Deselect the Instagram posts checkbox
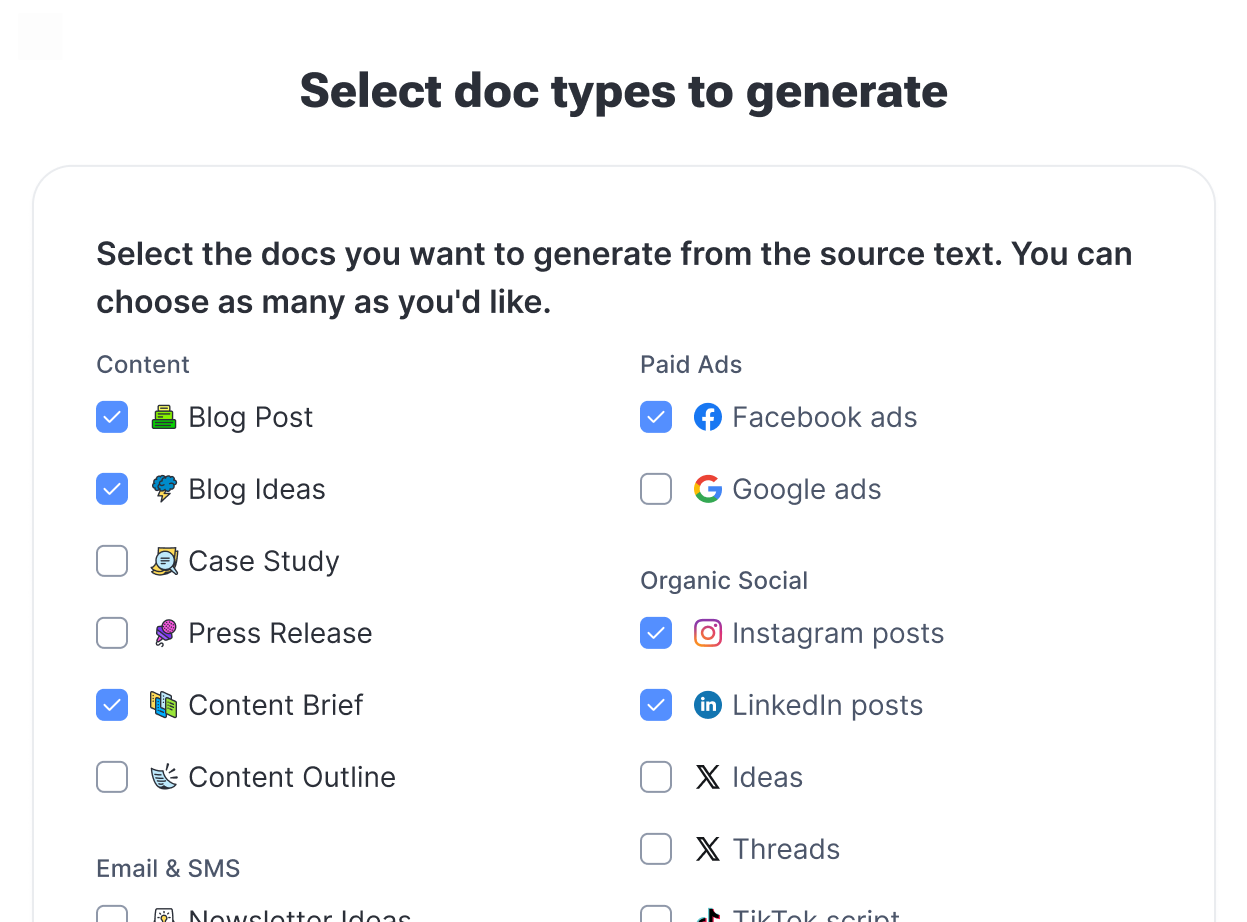1247x922 pixels. 656,633
